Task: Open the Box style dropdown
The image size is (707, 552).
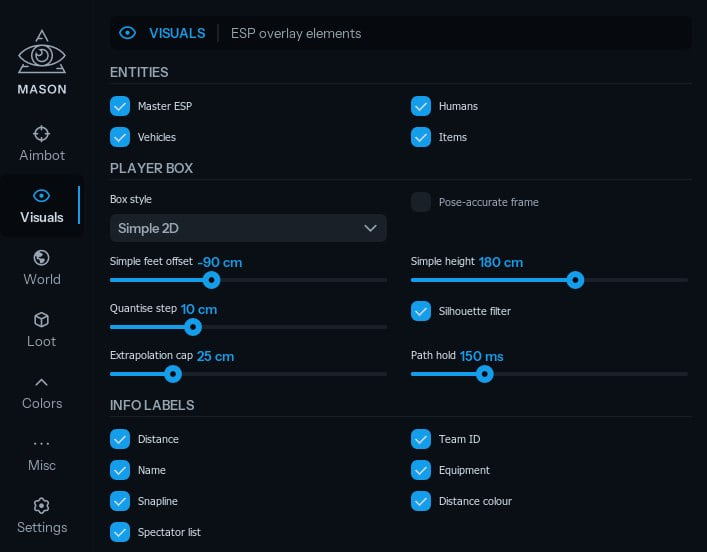Action: click(x=248, y=228)
